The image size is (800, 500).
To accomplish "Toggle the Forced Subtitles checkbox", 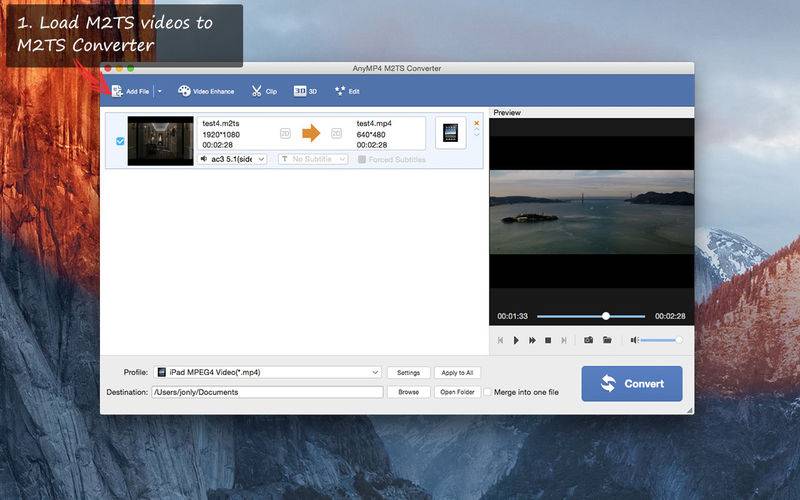I will 362,159.
